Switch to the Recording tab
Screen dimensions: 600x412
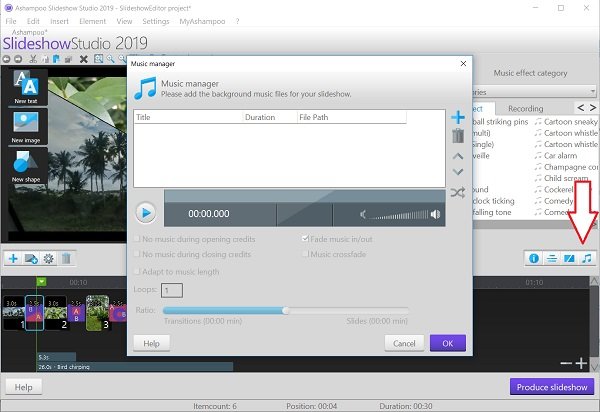pyautogui.click(x=526, y=109)
